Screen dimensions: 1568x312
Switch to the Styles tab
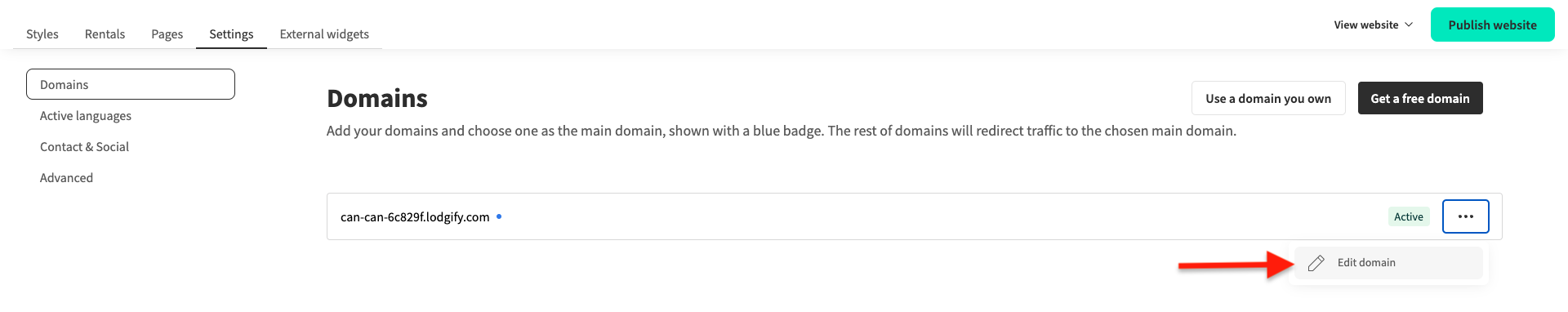(42, 33)
